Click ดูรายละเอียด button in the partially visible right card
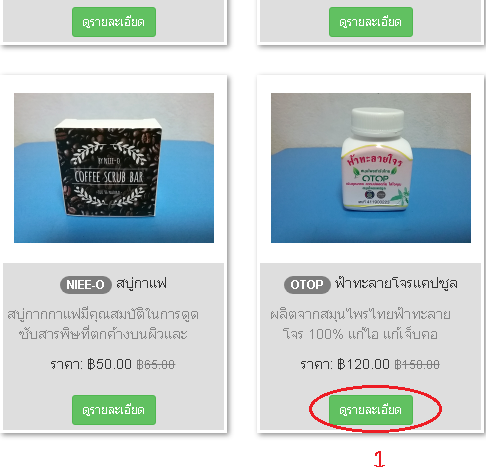The width and height of the screenshot is (486, 473). tap(371, 22)
